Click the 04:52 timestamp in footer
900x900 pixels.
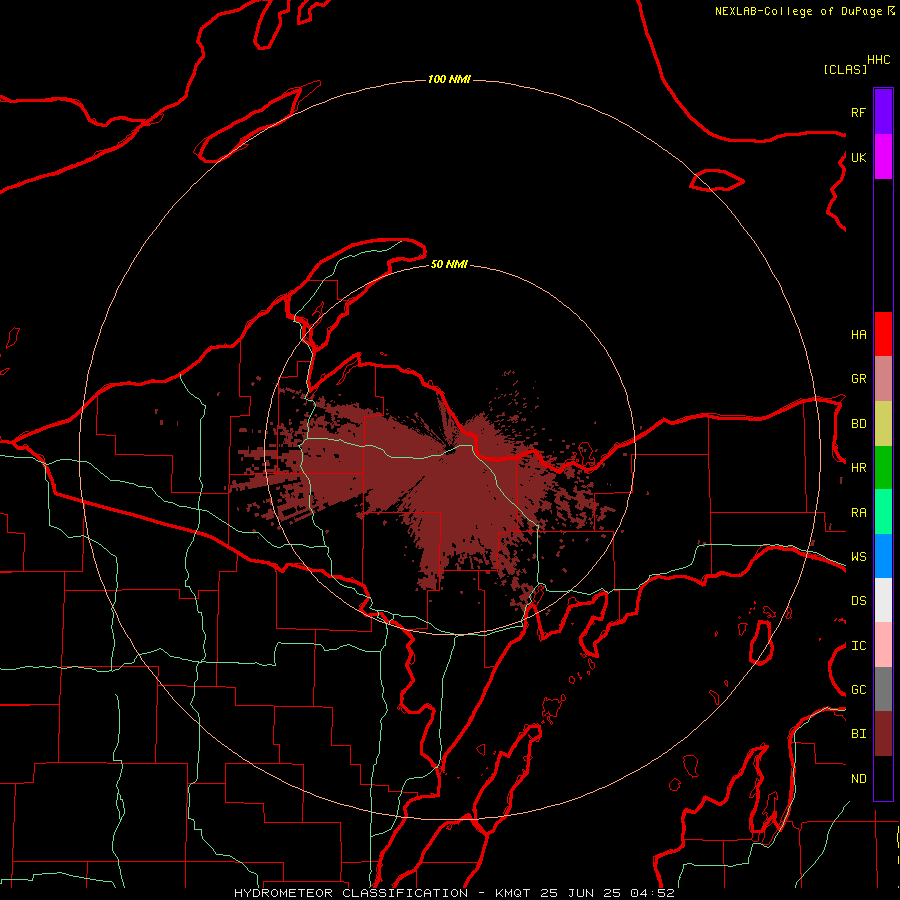(652, 893)
